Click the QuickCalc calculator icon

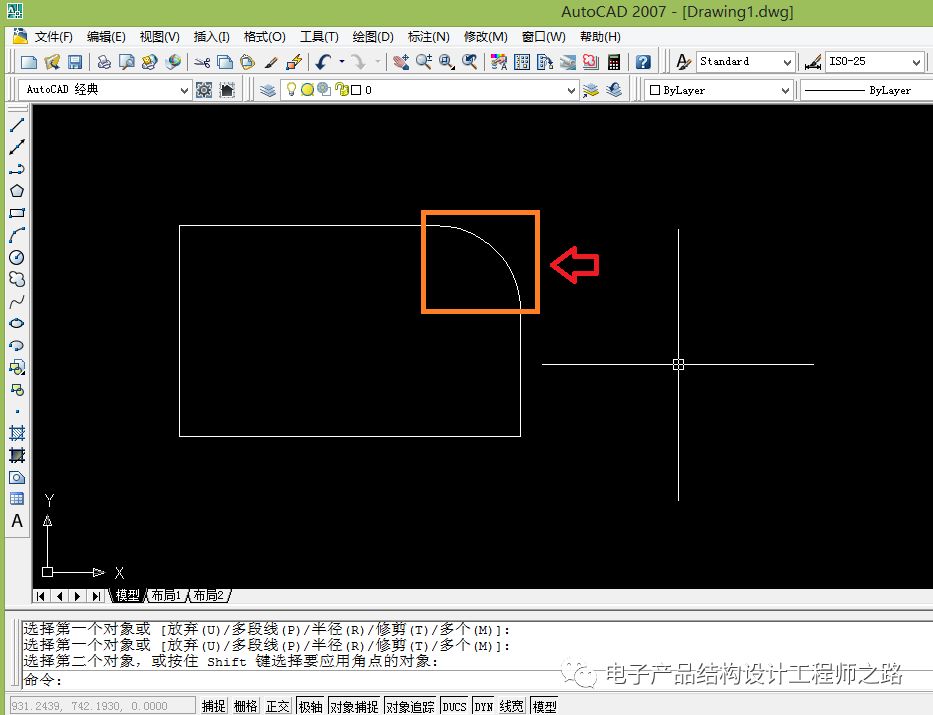coord(614,62)
